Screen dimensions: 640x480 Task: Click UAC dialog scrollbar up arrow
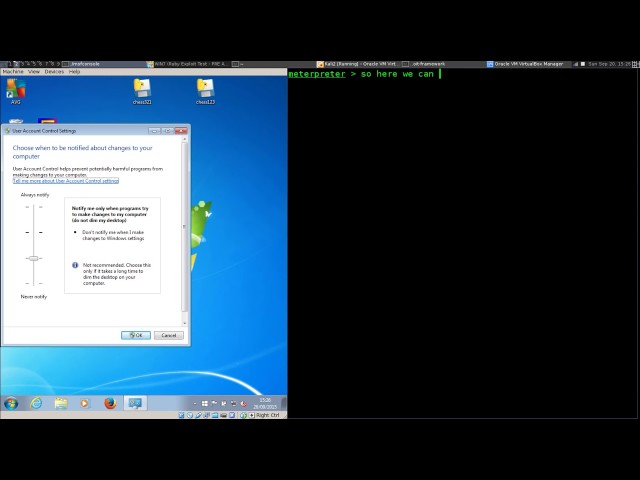pyautogui.click(x=184, y=139)
